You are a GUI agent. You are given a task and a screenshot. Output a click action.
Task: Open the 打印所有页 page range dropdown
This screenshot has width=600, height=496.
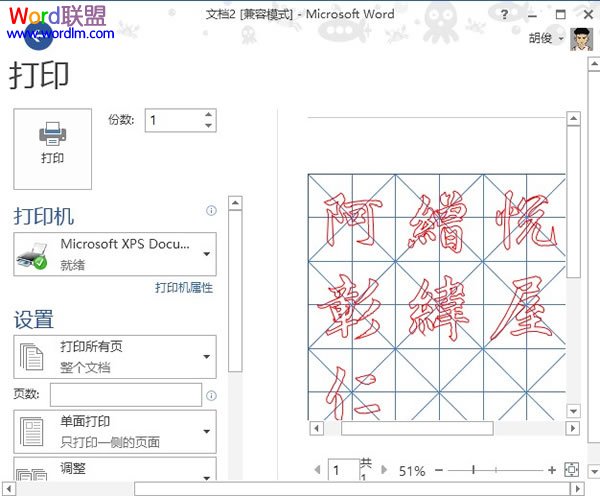(207, 356)
